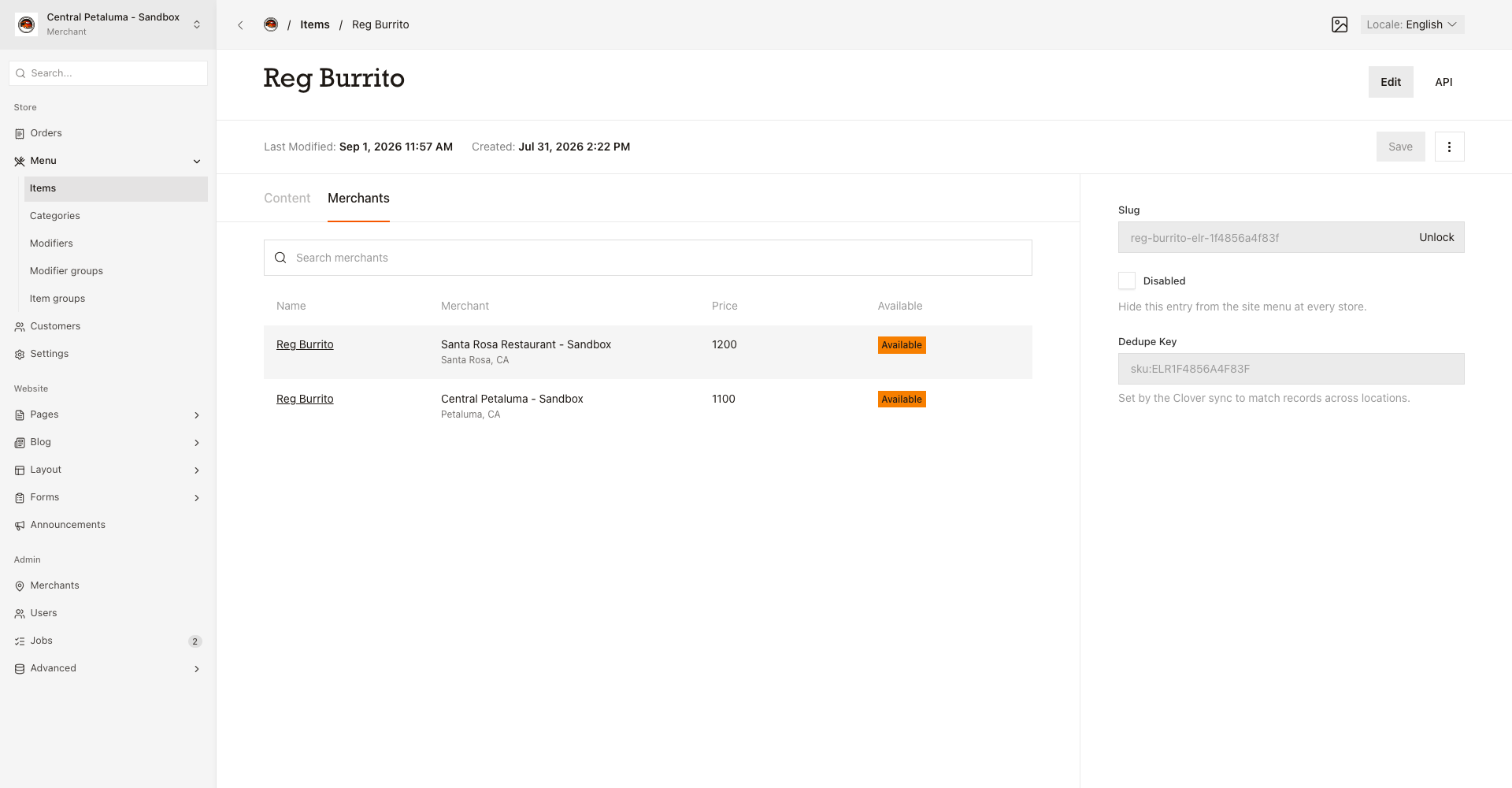Expand the Pages section chevron
This screenshot has width=1512, height=788.
pos(197,415)
